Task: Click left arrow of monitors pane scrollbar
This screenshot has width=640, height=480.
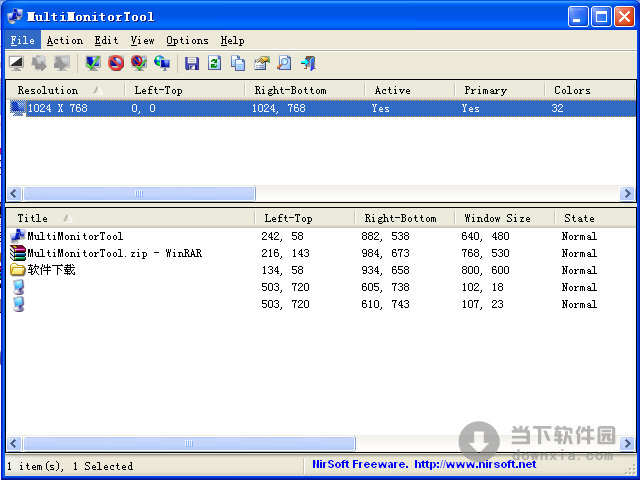Action: pyautogui.click(x=14, y=193)
